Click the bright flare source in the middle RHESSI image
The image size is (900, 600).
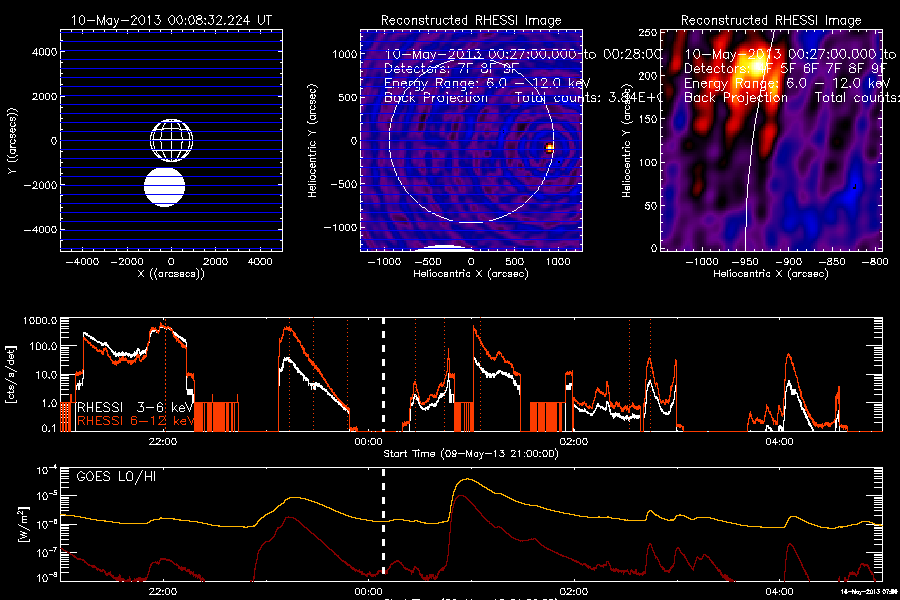pyautogui.click(x=549, y=148)
